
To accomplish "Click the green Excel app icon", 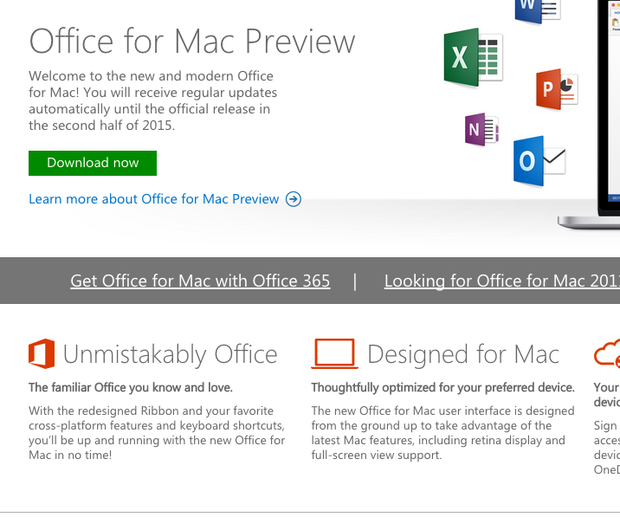I will pos(472,56).
